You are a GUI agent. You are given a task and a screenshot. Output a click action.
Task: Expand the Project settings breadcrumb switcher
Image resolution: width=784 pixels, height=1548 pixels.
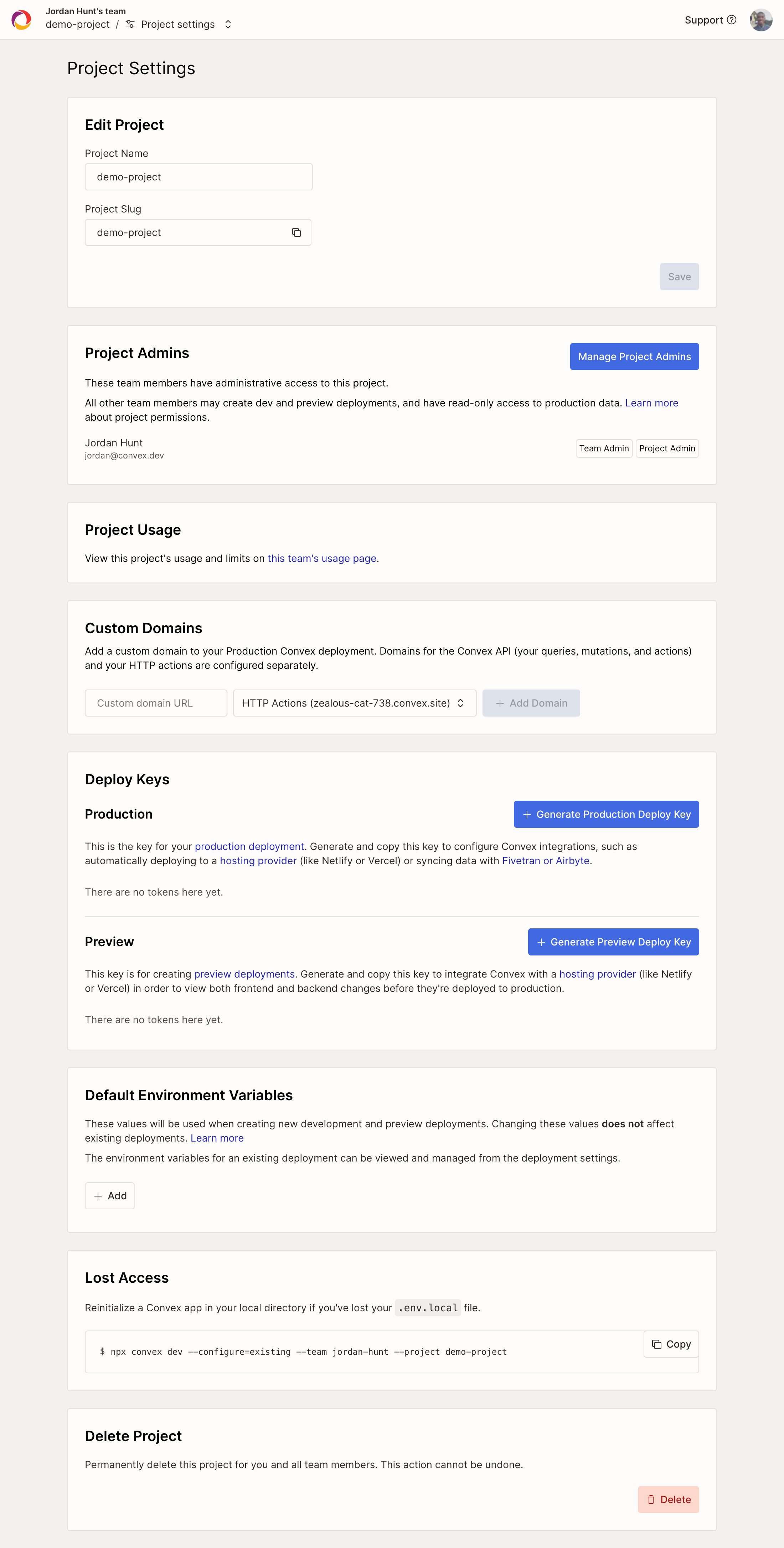[x=228, y=25]
